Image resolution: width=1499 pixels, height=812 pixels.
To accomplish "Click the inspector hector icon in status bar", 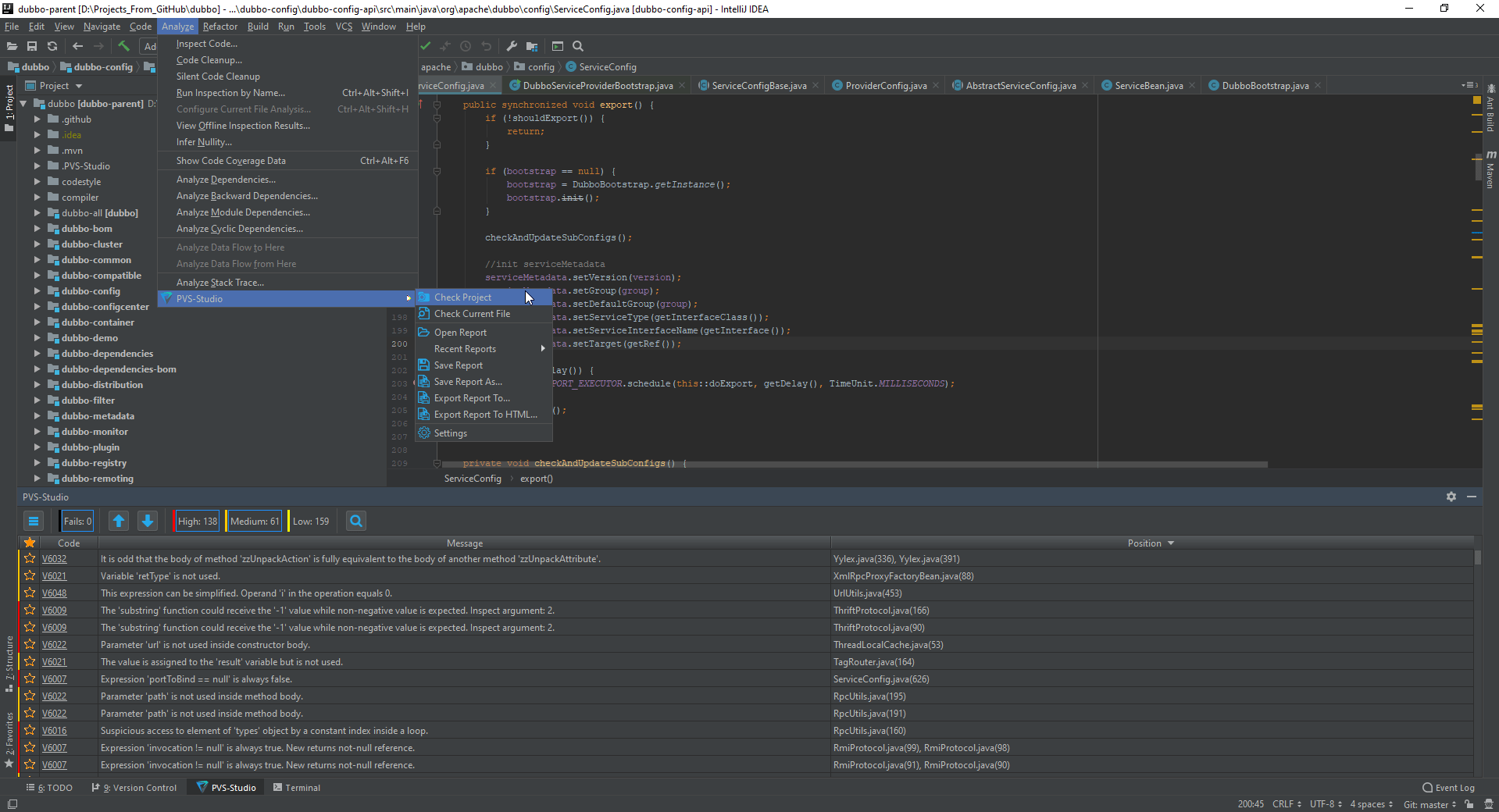I will [x=1488, y=804].
